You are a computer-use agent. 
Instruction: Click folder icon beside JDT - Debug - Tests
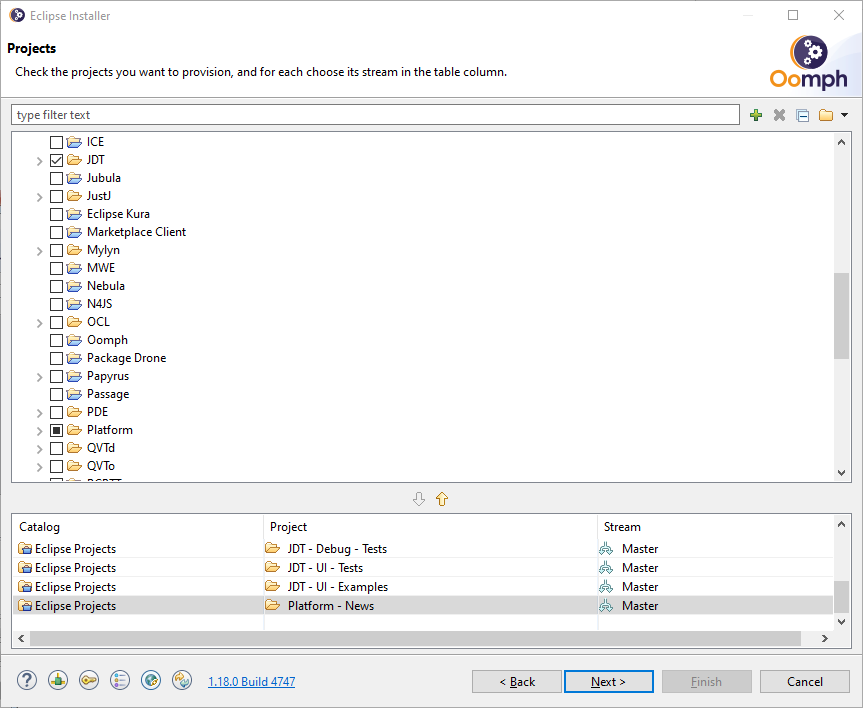(x=272, y=548)
